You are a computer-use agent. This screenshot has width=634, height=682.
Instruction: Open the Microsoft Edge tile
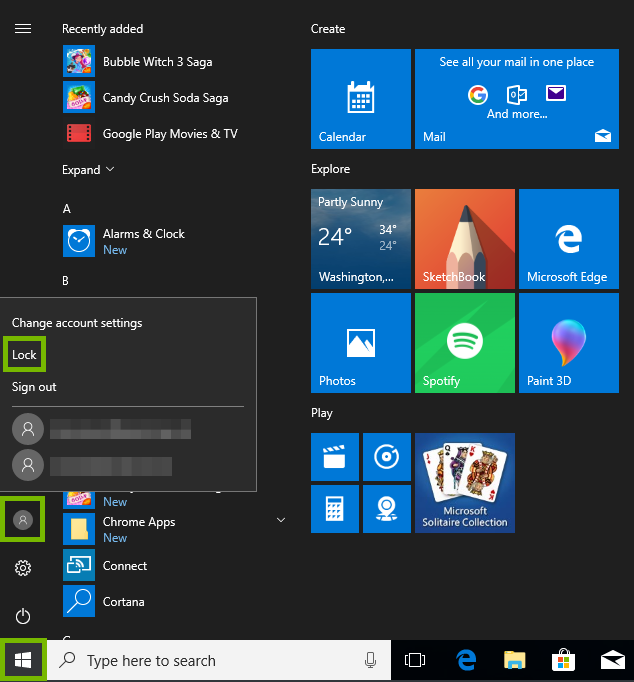point(569,239)
